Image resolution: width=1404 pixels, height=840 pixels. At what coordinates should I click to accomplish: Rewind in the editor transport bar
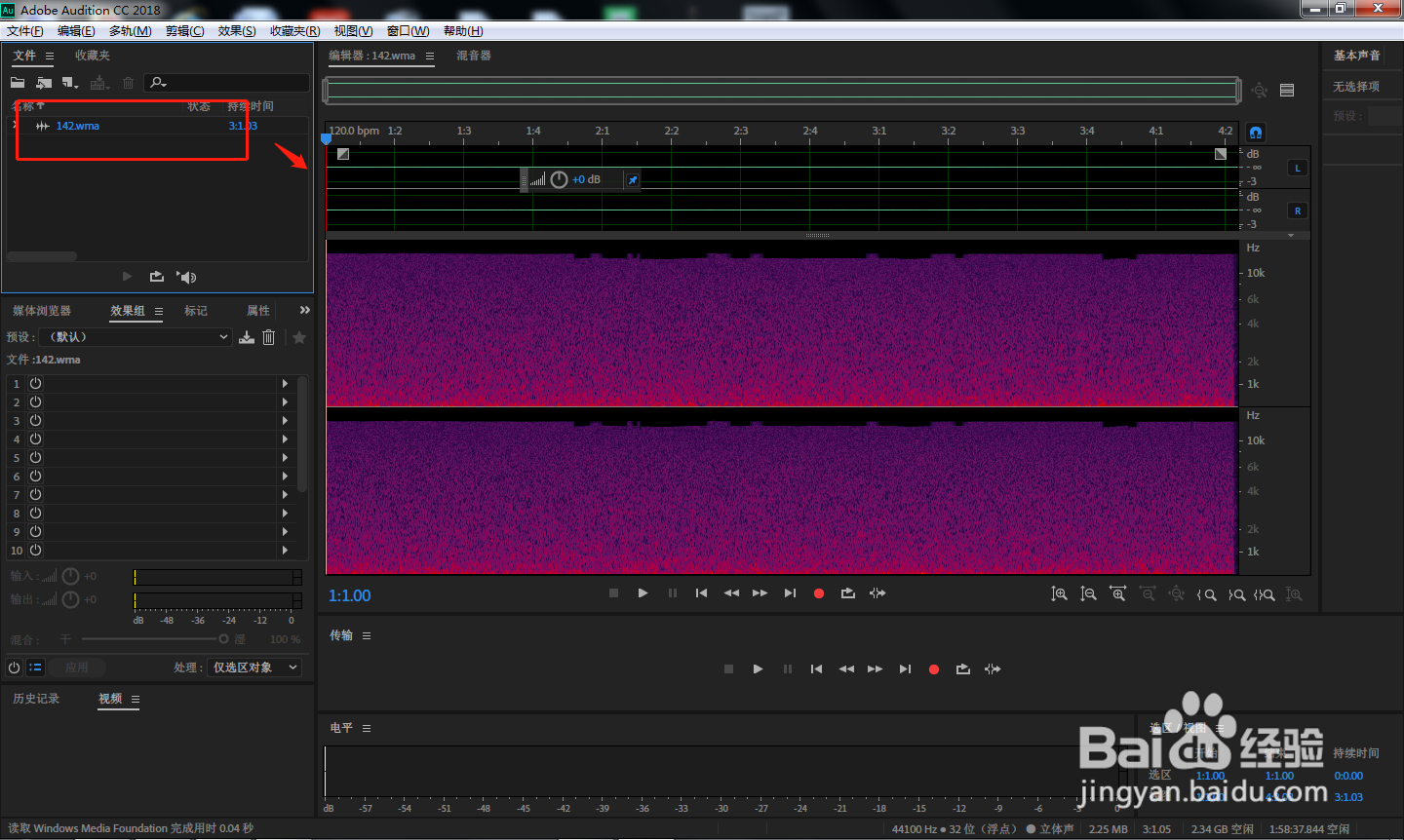click(731, 592)
